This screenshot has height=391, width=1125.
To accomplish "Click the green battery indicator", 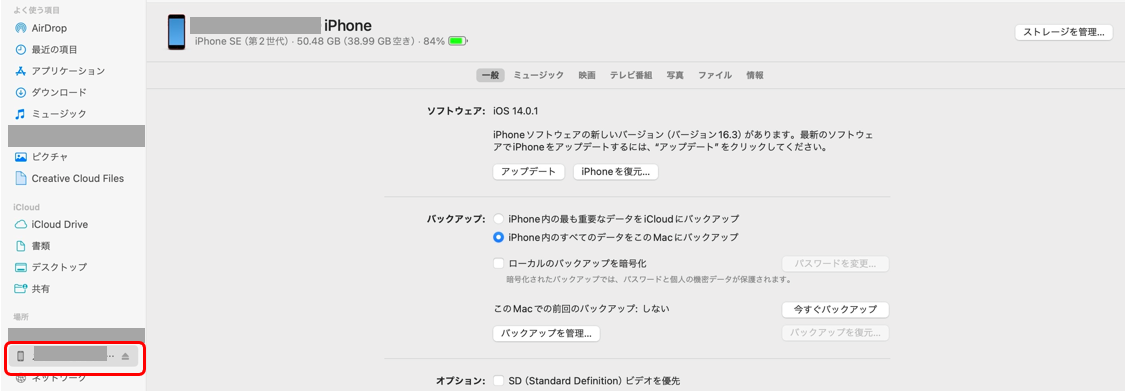I will point(458,41).
